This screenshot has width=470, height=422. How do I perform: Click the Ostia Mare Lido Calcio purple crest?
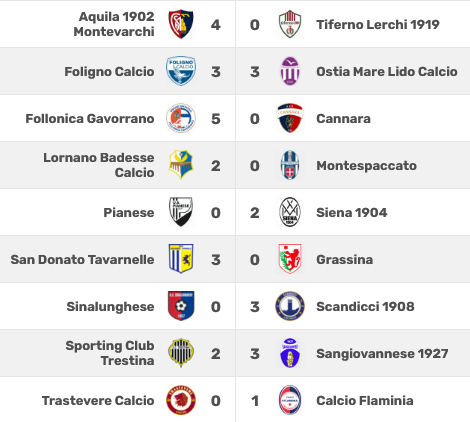[290, 71]
